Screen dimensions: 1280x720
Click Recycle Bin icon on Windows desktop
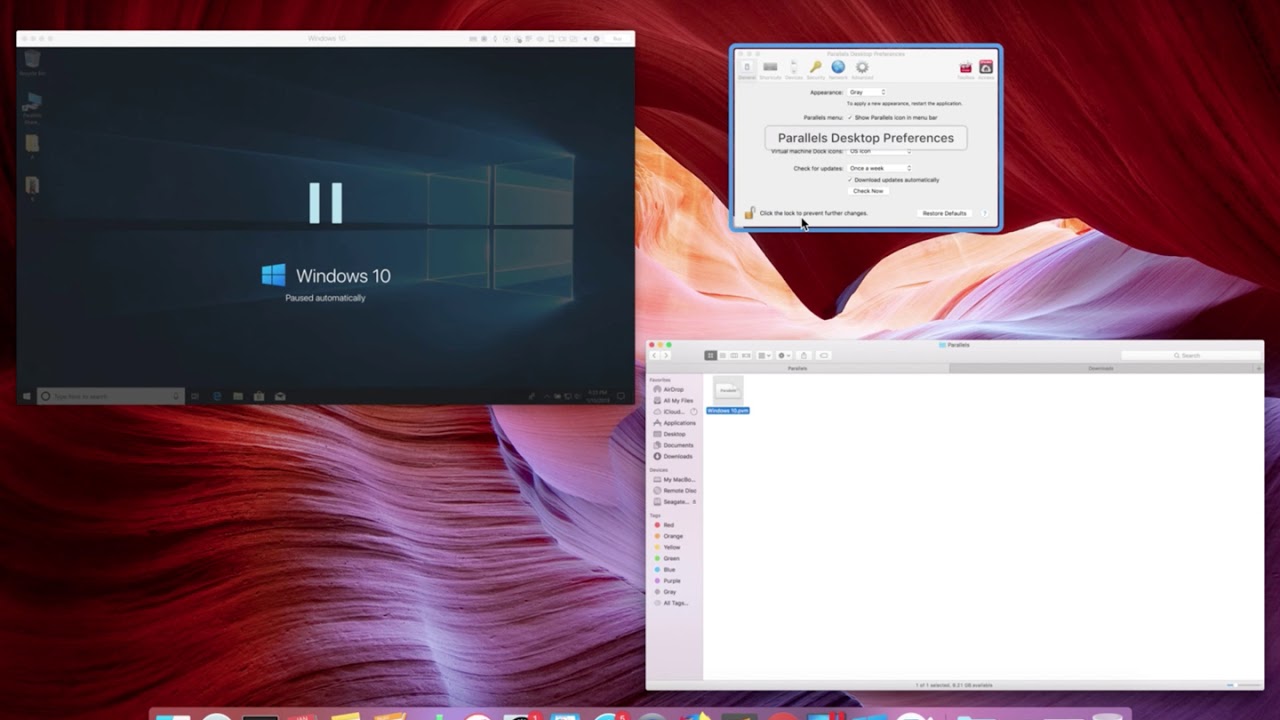[x=32, y=63]
